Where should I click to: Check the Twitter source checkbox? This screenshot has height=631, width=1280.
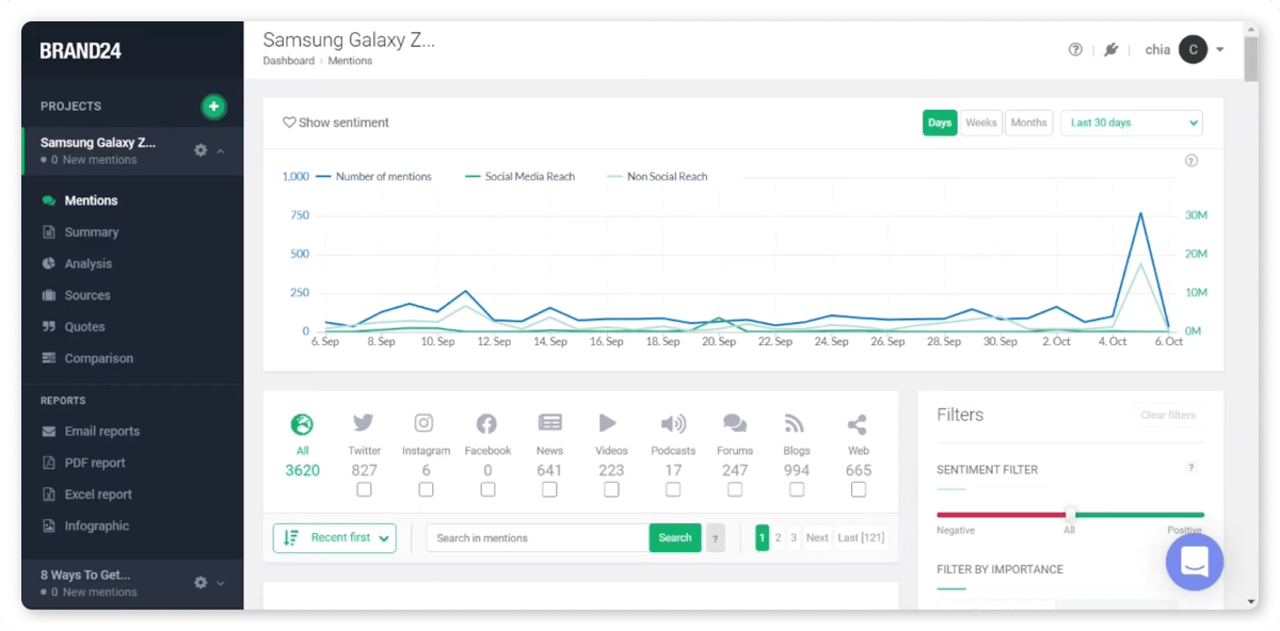364,489
